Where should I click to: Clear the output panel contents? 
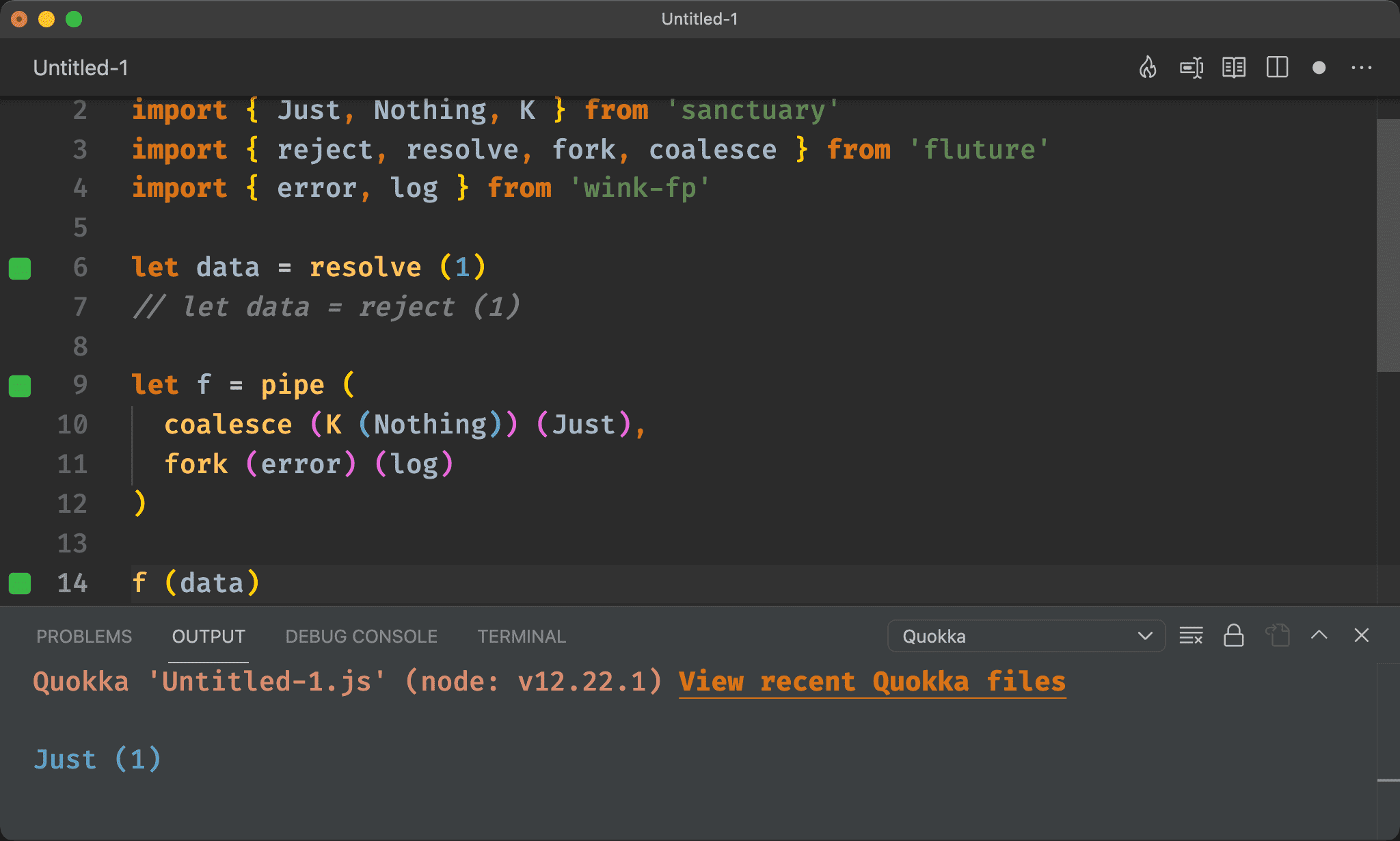1191,636
